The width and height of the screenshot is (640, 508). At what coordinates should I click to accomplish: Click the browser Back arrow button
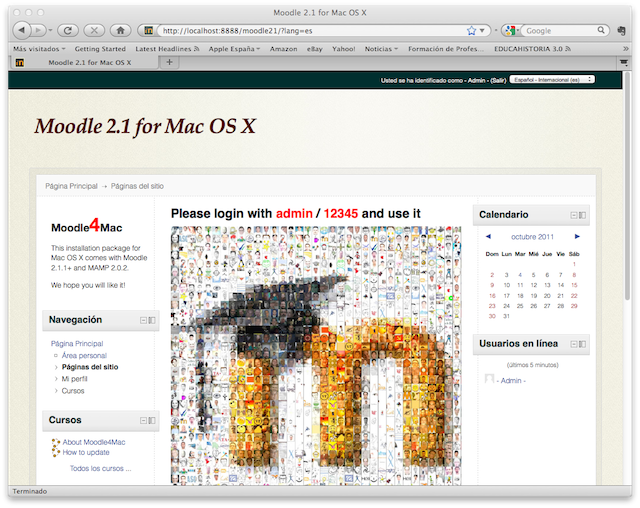click(22, 30)
